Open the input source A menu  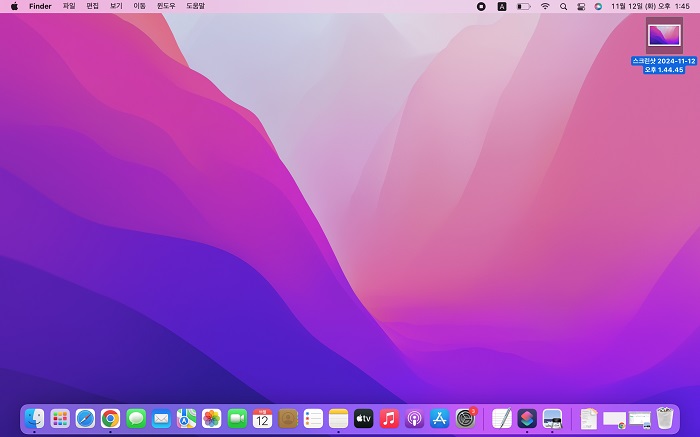point(502,6)
